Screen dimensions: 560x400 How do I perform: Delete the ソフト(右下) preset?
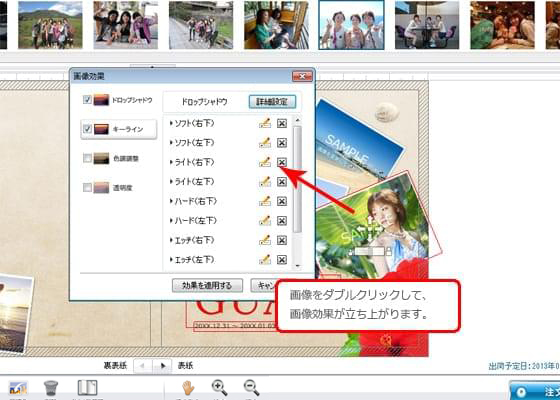click(x=282, y=124)
